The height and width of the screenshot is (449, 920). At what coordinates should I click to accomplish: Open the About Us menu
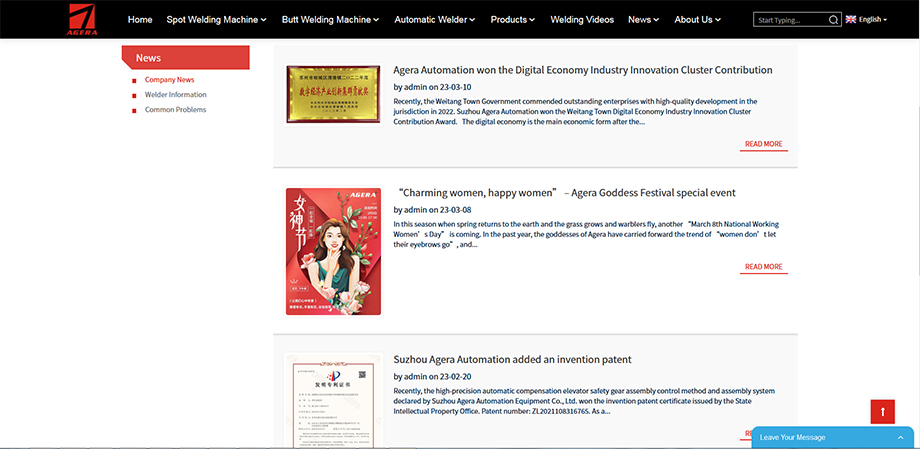click(698, 19)
